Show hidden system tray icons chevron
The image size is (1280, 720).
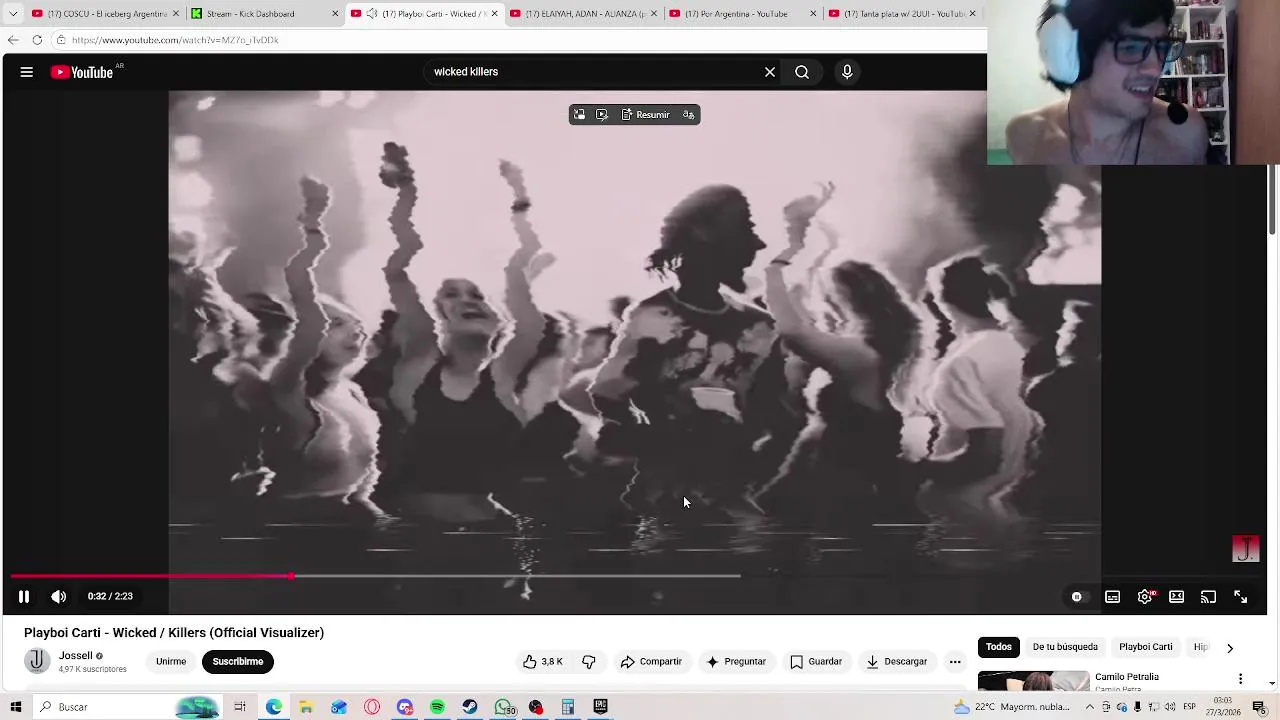click(1090, 707)
